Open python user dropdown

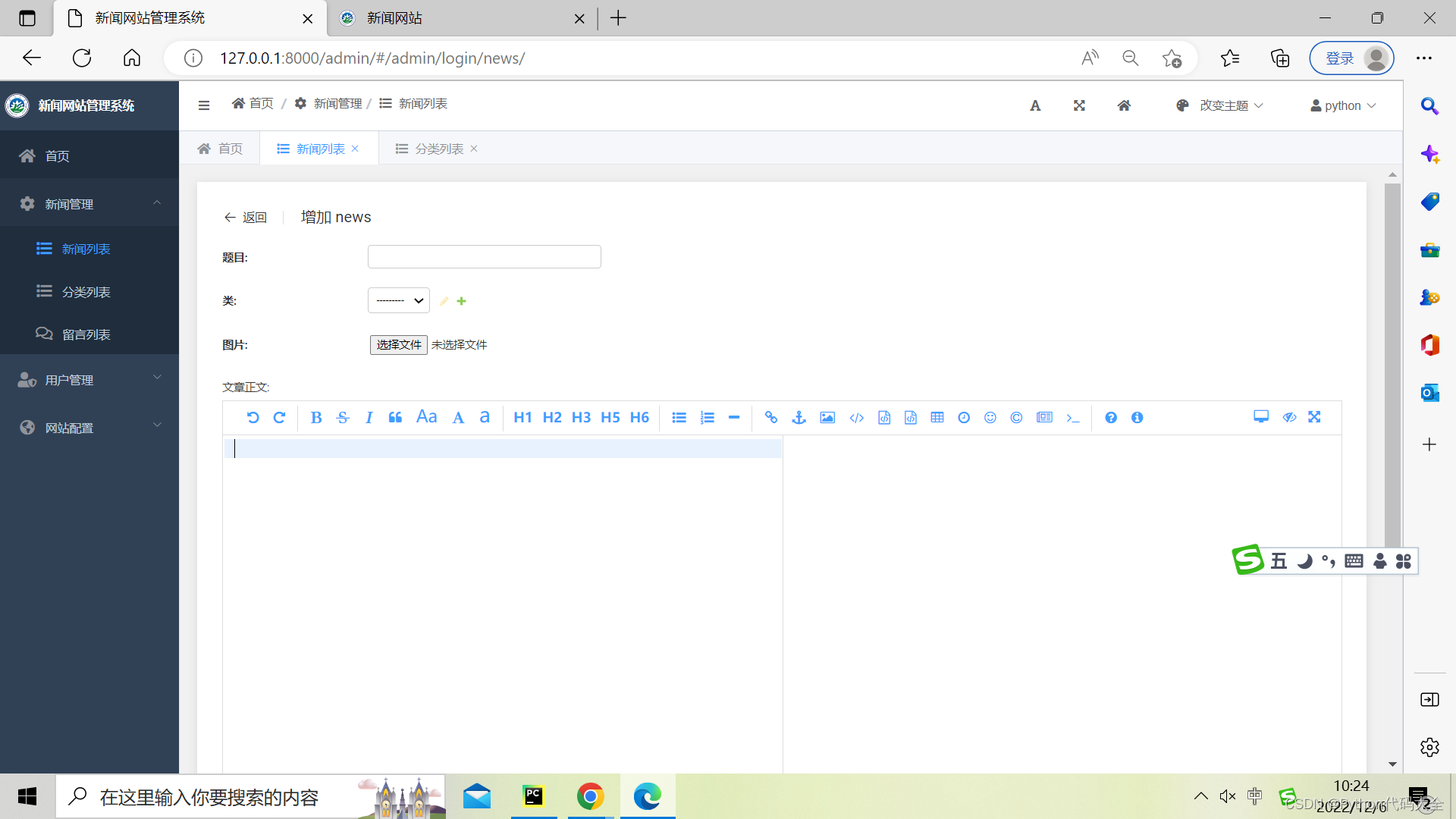[x=1343, y=105]
